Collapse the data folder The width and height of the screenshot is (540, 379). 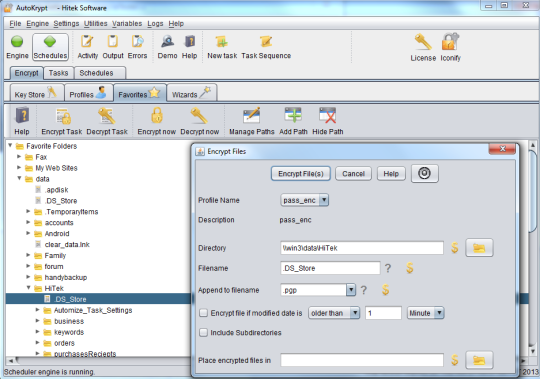[x=20, y=178]
